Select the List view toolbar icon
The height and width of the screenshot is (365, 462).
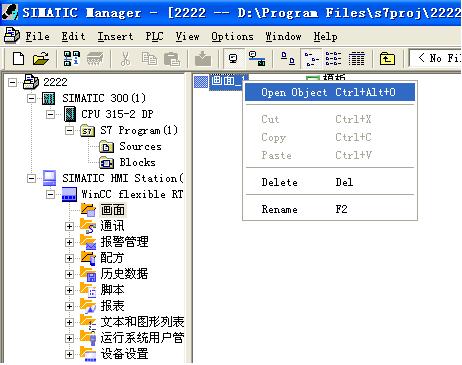pyautogui.click(x=333, y=59)
